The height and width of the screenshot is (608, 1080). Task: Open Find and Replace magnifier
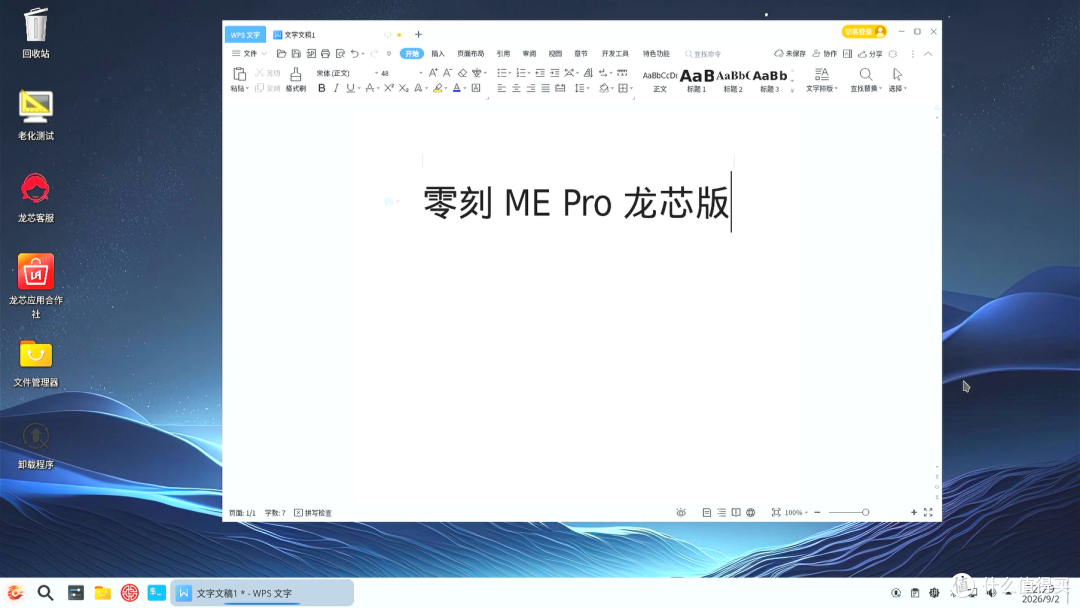[866, 74]
